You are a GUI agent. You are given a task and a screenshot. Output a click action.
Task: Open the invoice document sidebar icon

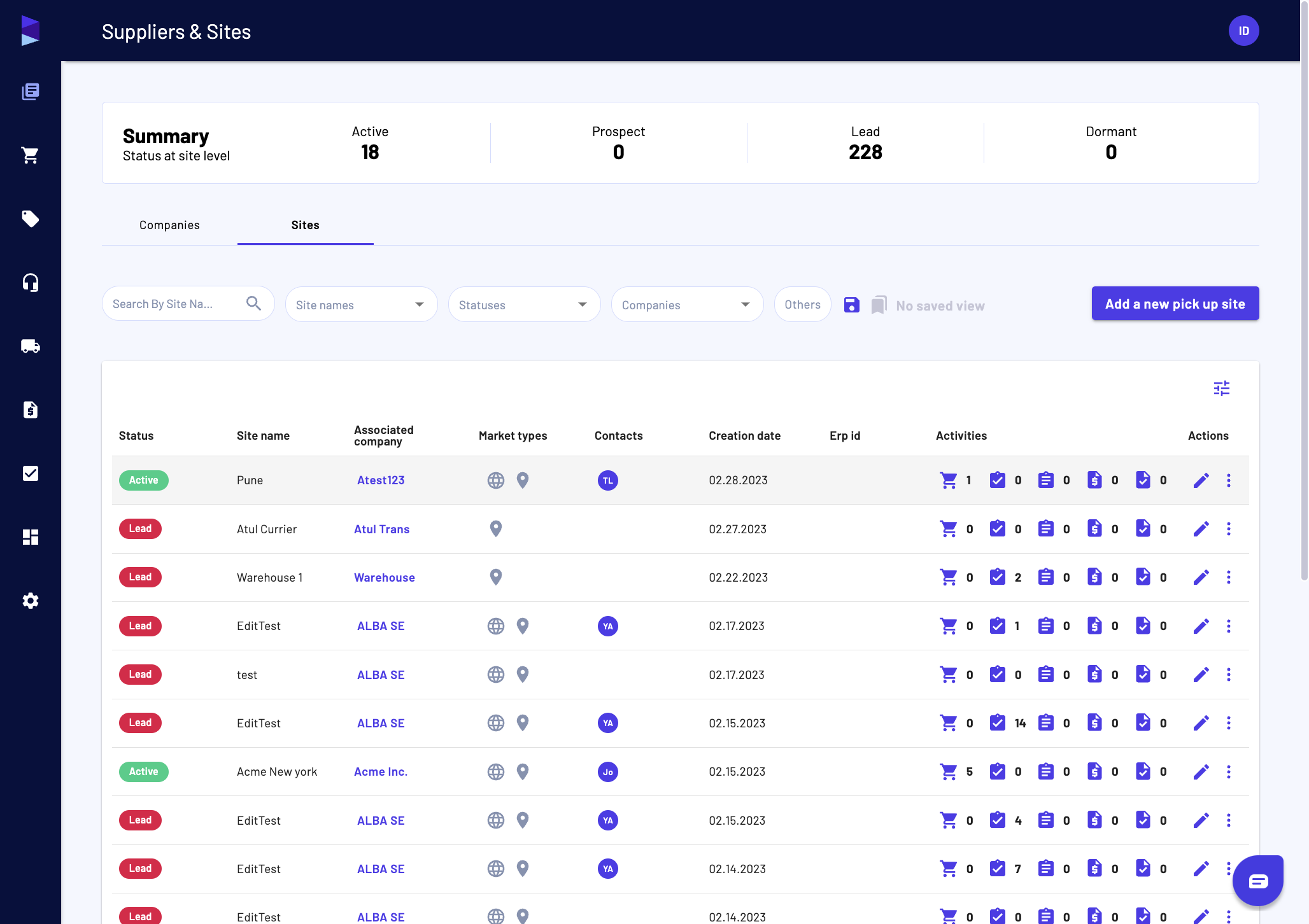click(x=30, y=410)
